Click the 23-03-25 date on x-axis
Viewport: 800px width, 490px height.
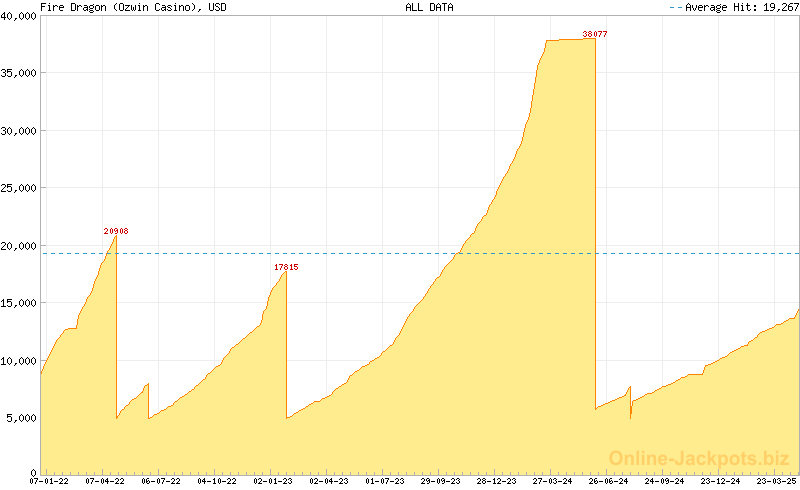pyautogui.click(x=775, y=481)
